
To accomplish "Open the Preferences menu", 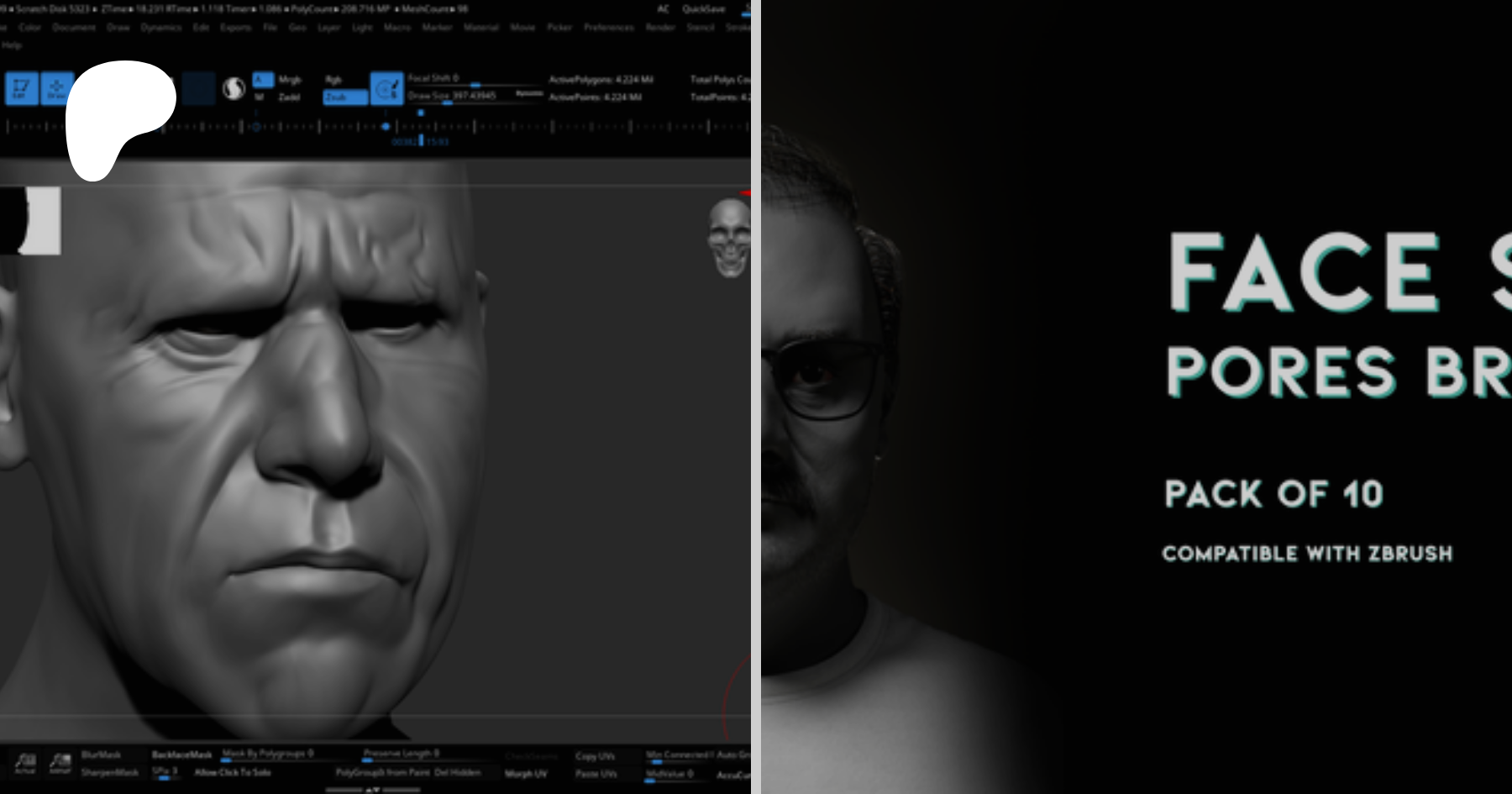I will click(x=609, y=28).
